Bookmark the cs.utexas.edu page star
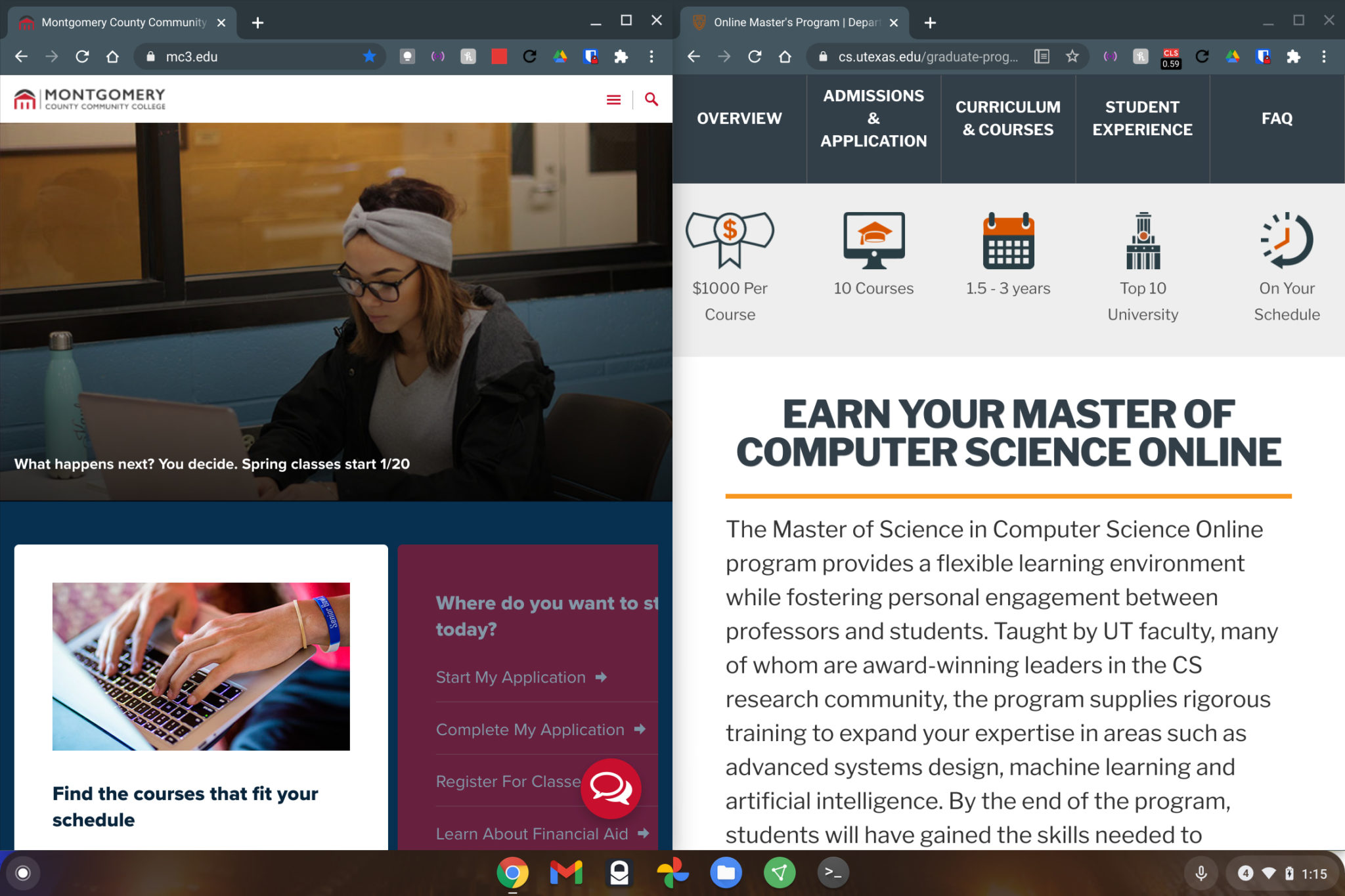1345x896 pixels. click(1072, 56)
